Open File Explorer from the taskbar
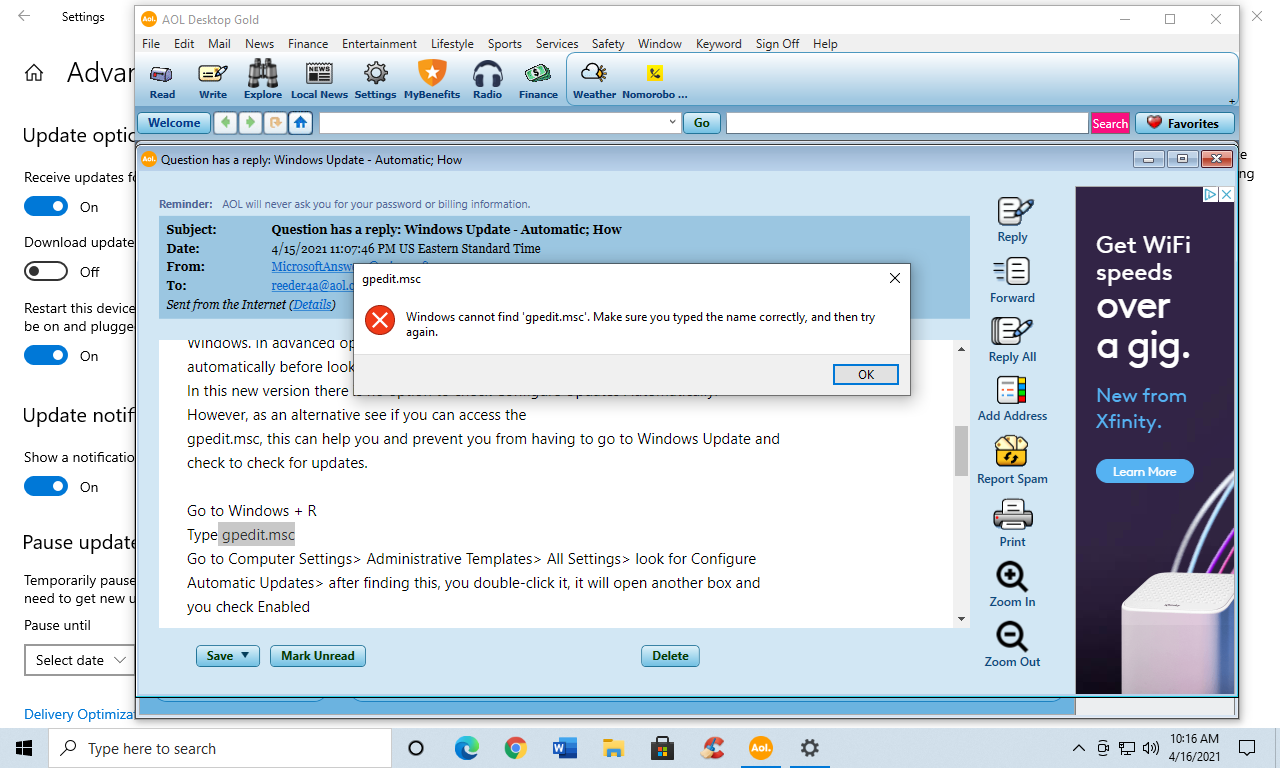1280x768 pixels. click(614, 748)
